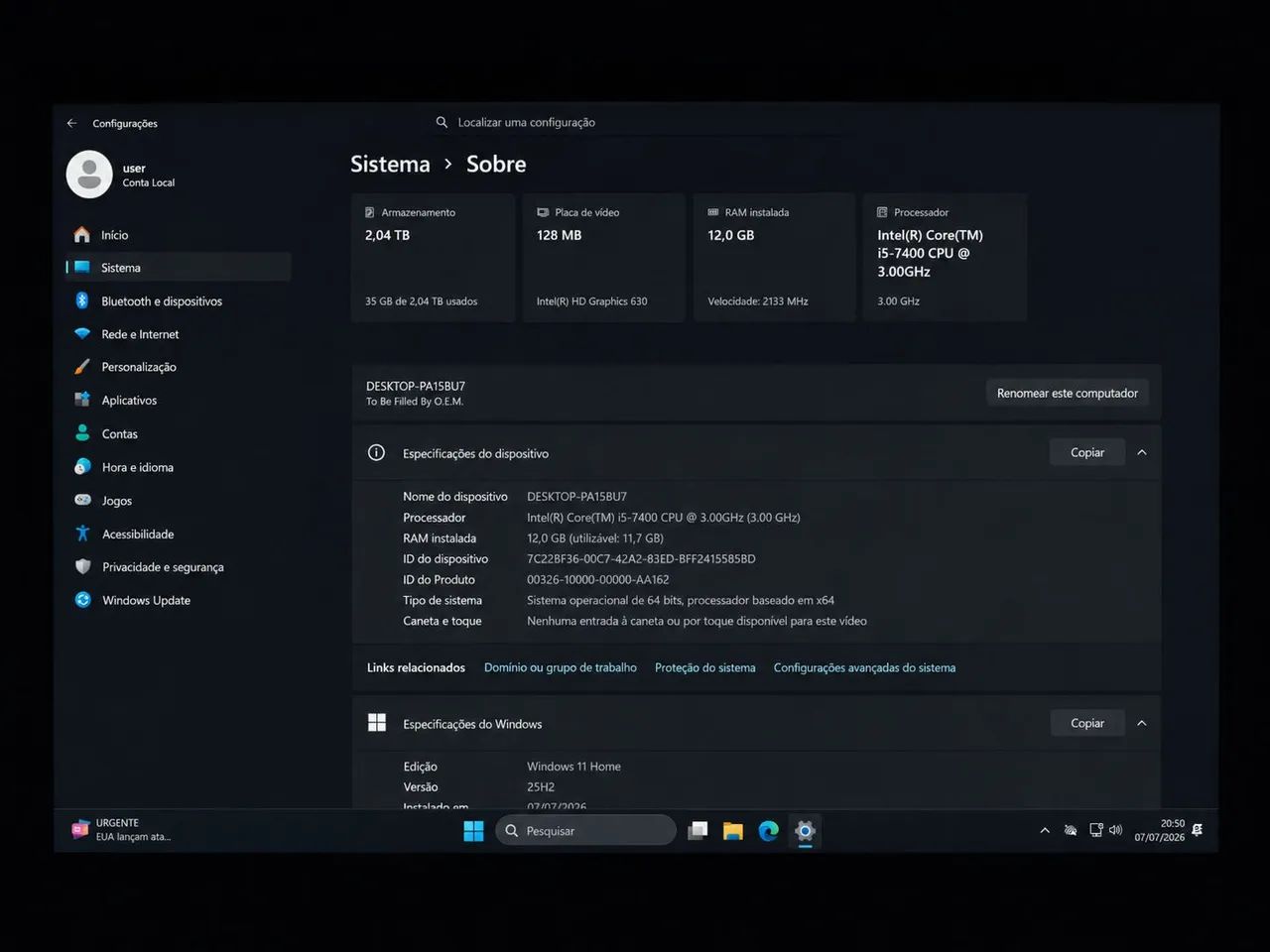Copy the device specifications with Copiar
The image size is (1270, 952).
click(1087, 452)
